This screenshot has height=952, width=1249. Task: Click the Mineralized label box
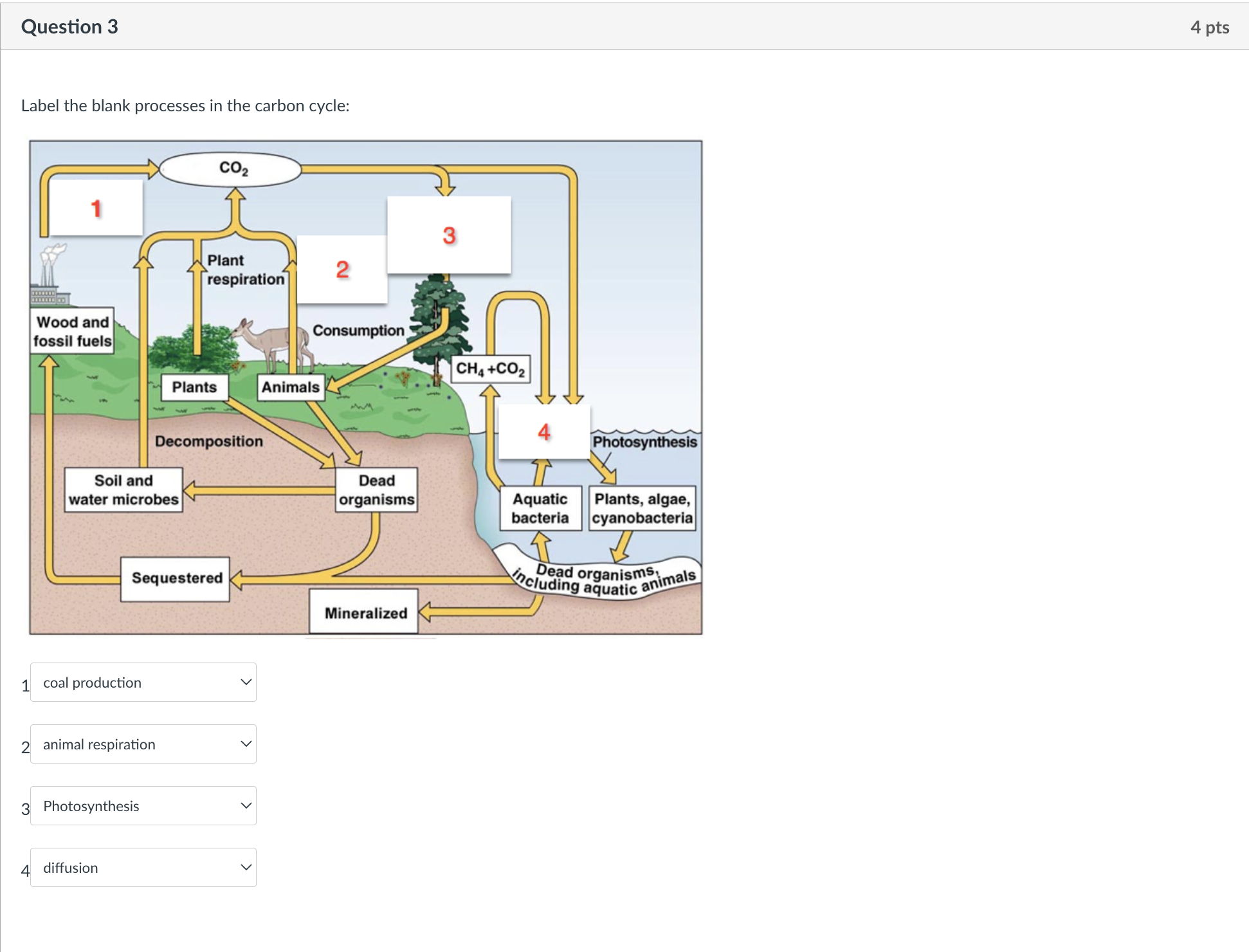pos(364,612)
